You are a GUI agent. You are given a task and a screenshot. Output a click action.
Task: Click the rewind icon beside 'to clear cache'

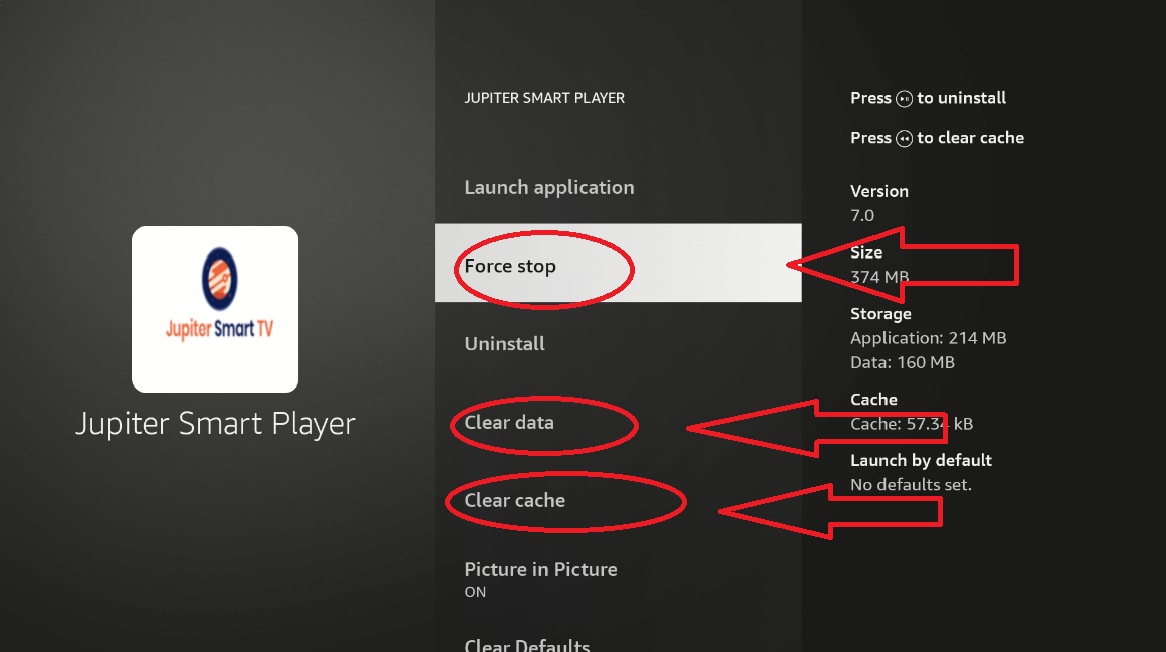pyautogui.click(x=904, y=139)
